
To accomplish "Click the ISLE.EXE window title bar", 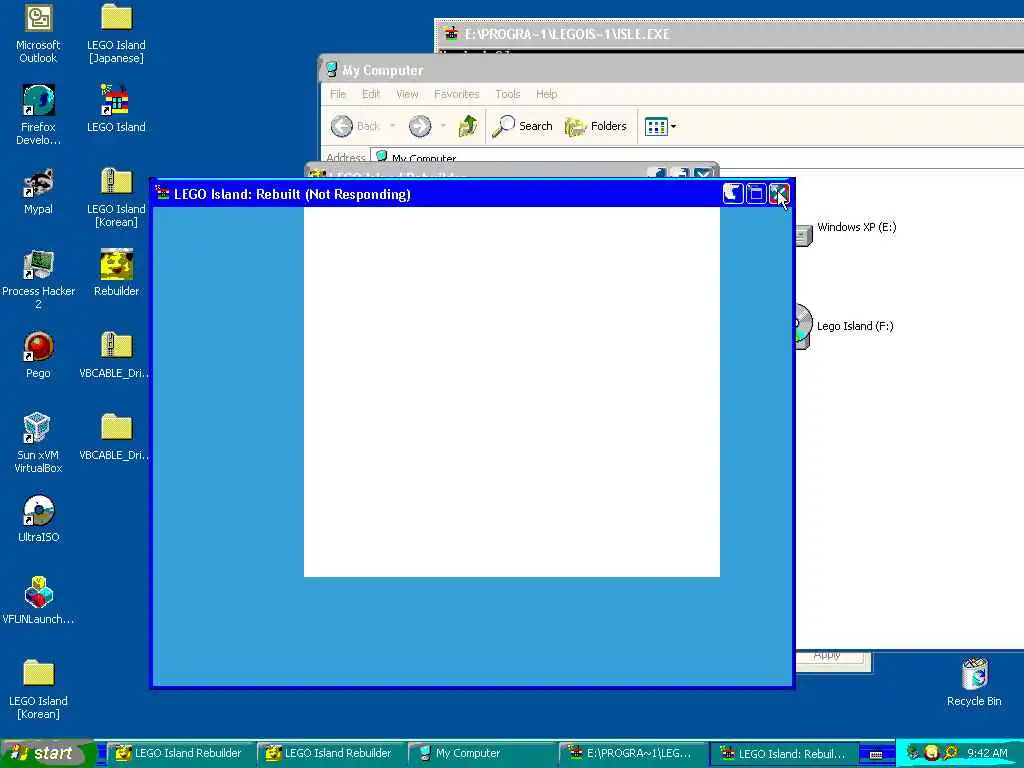I will (729, 33).
